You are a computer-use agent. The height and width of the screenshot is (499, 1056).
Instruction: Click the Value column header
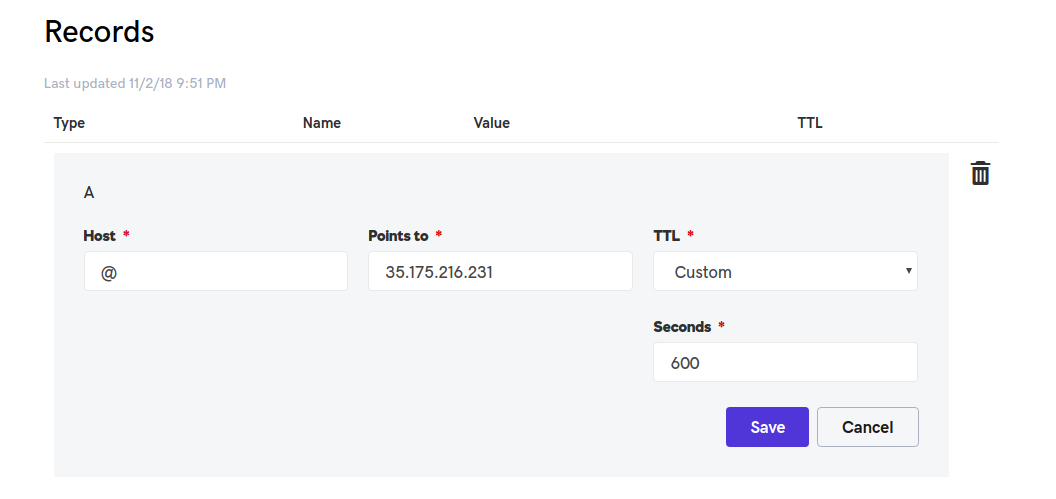pos(492,123)
